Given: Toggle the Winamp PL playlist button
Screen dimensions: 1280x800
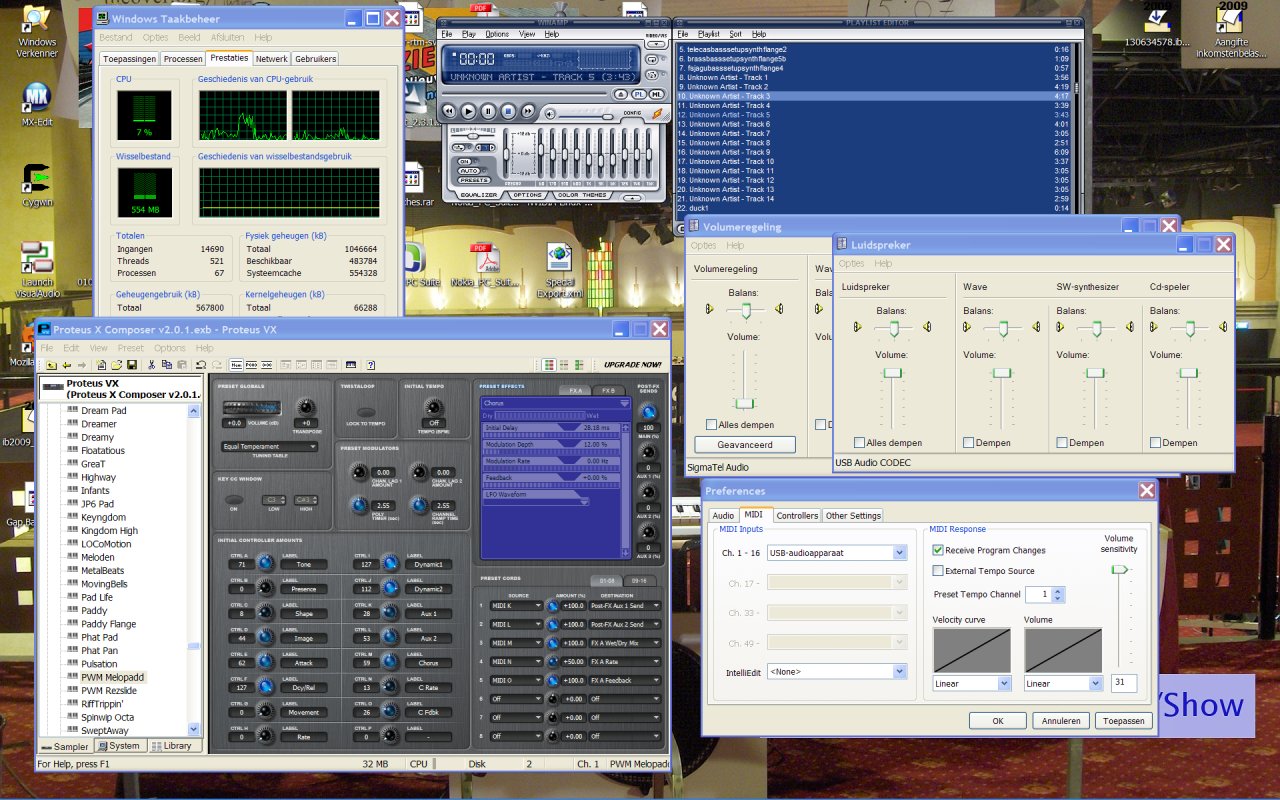Looking at the screenshot, I should (639, 94).
